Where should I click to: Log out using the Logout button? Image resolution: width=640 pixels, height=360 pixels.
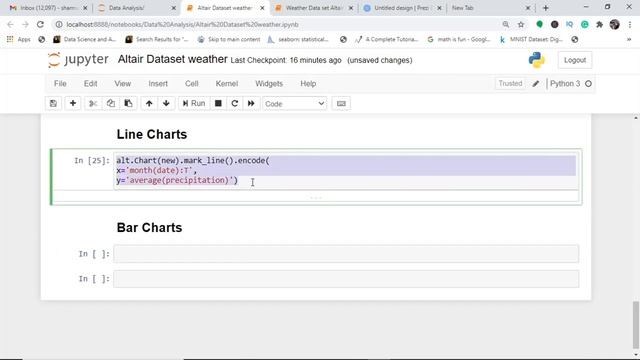575,60
